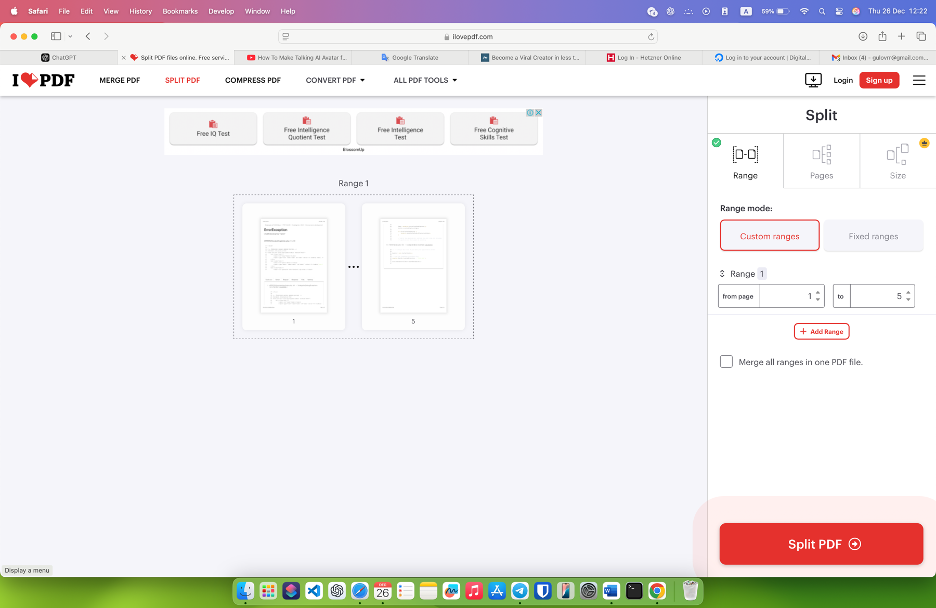Open the hamburger menu in iLovePDF header
The height and width of the screenshot is (608, 936).
(x=919, y=80)
